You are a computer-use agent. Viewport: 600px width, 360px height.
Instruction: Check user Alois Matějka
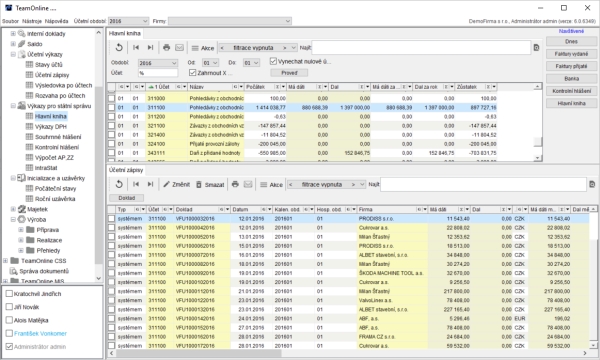coord(10,320)
